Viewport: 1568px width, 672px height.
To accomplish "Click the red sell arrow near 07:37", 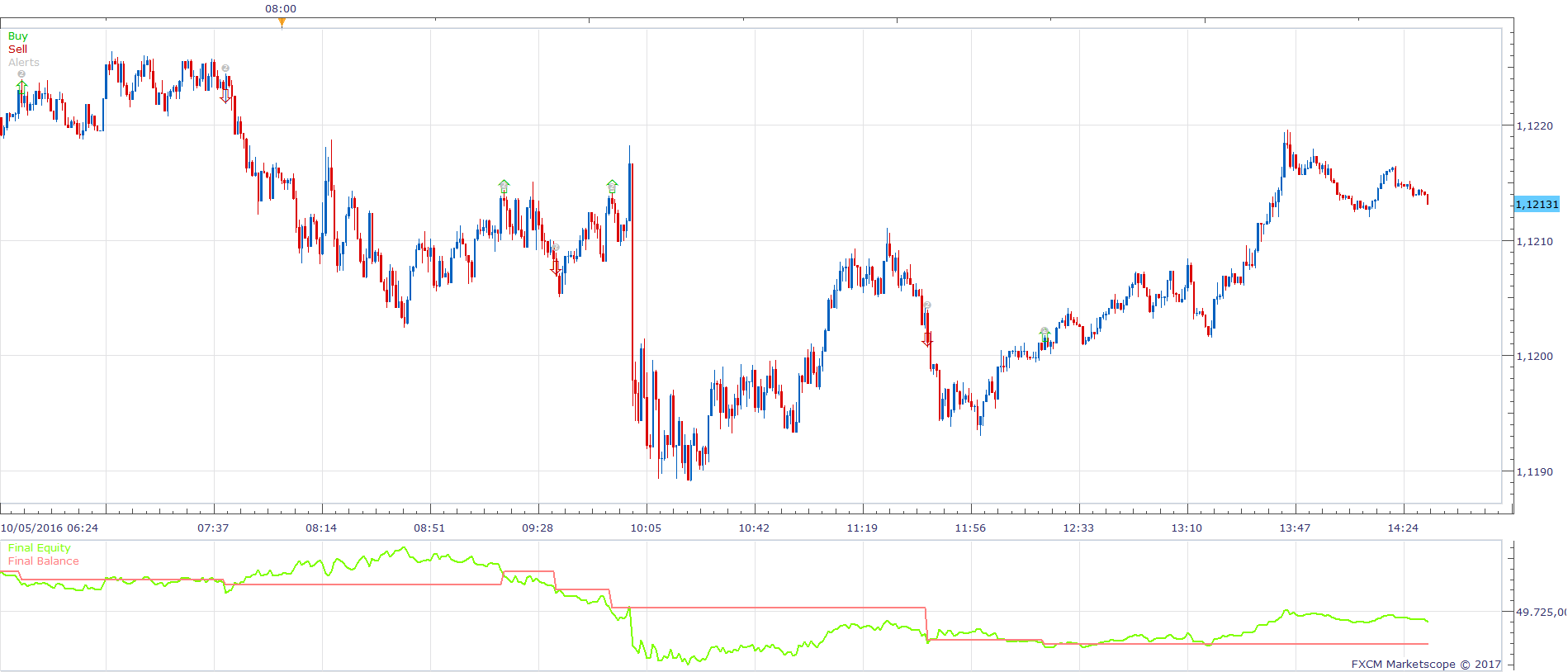I will 225,97.
